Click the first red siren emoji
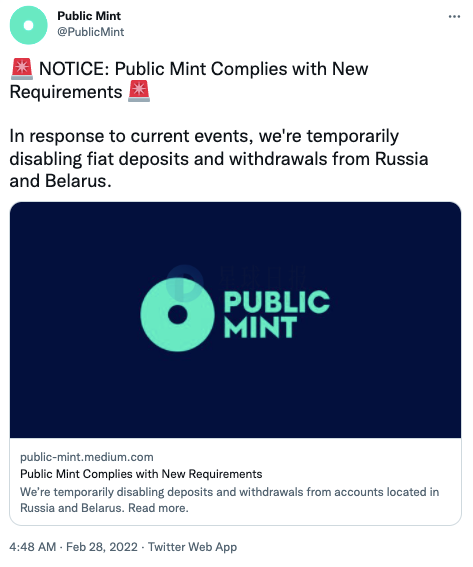The height and width of the screenshot is (567, 473). pos(22,69)
